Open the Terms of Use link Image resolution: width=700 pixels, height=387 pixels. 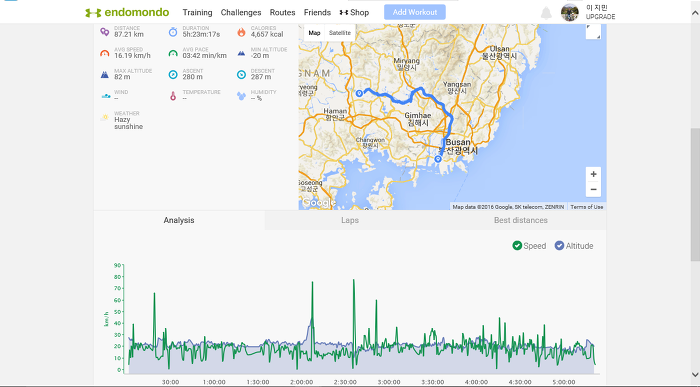pos(587,207)
